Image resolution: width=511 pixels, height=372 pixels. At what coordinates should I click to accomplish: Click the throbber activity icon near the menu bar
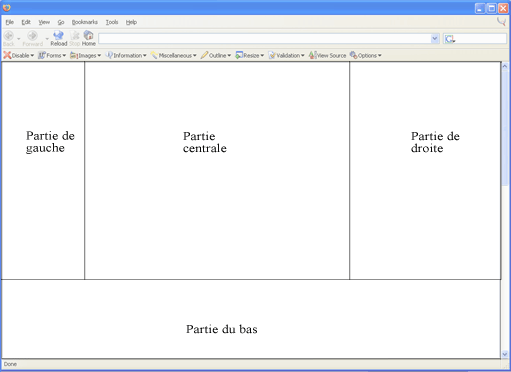501,22
